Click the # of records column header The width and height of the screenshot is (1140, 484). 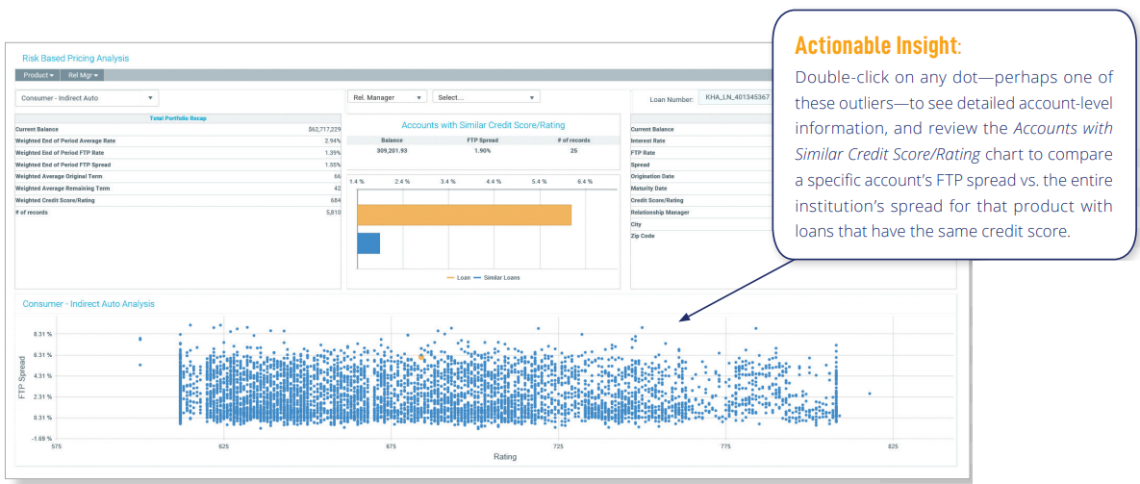click(572, 140)
